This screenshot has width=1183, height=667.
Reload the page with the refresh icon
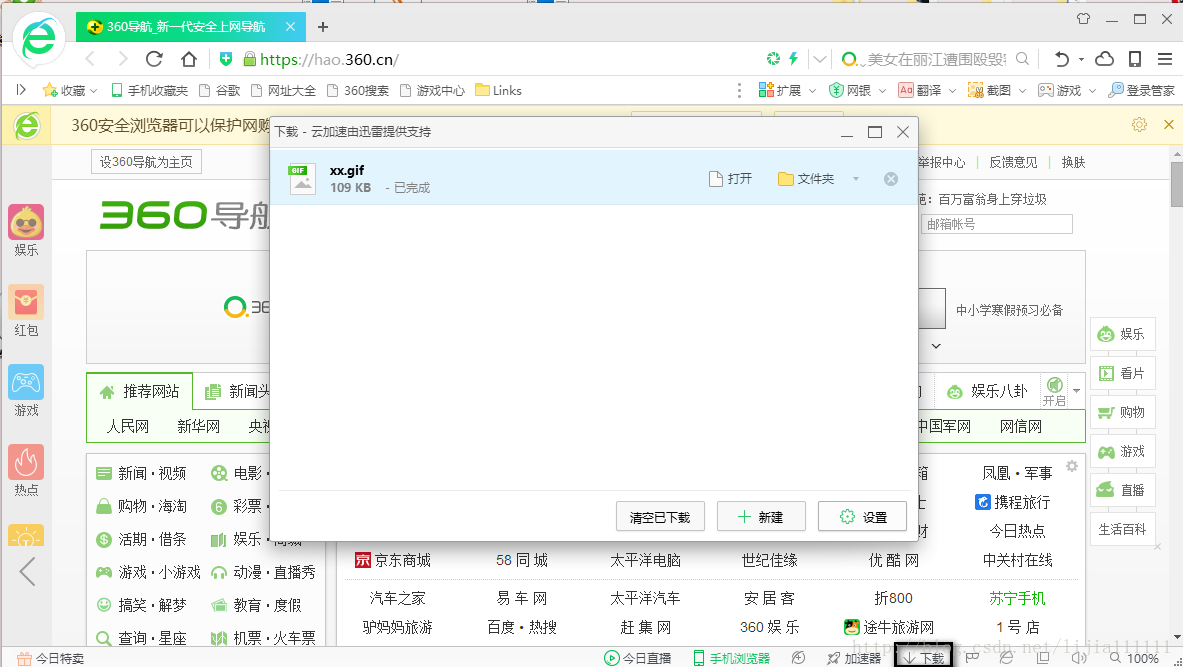pos(154,59)
